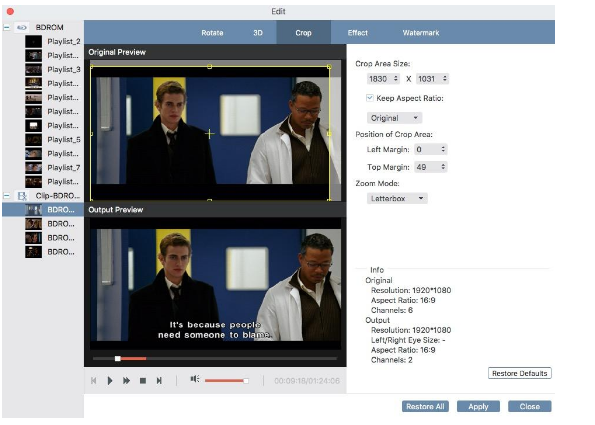Select the BDROM root tree label
Viewport: 595px width, 425px height.
click(x=49, y=27)
